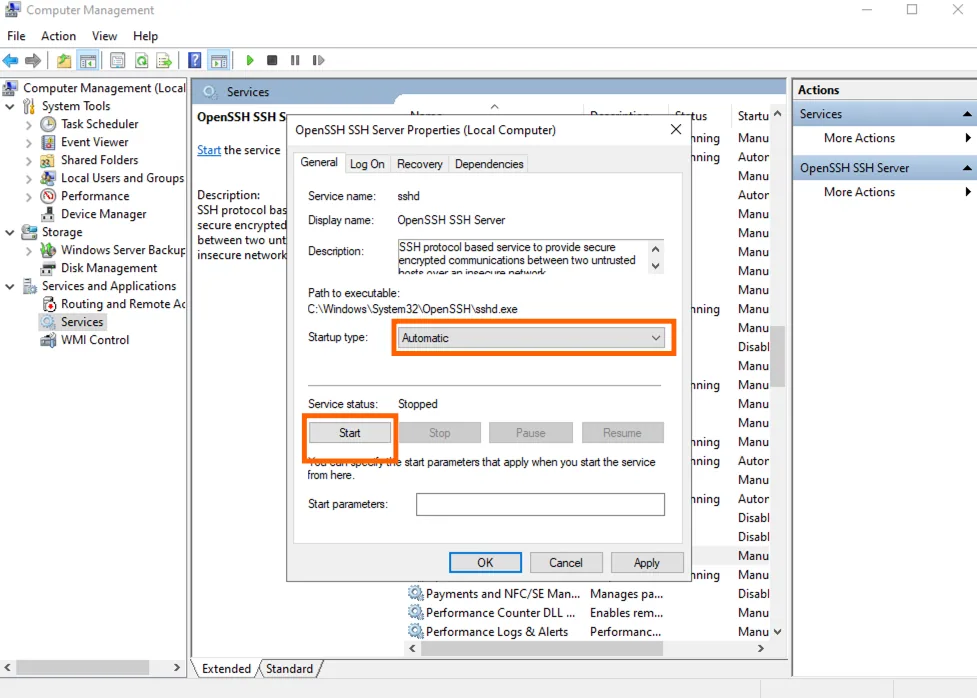Image resolution: width=977 pixels, height=698 pixels.
Task: Select the Shared Folders icon
Action: 48,160
